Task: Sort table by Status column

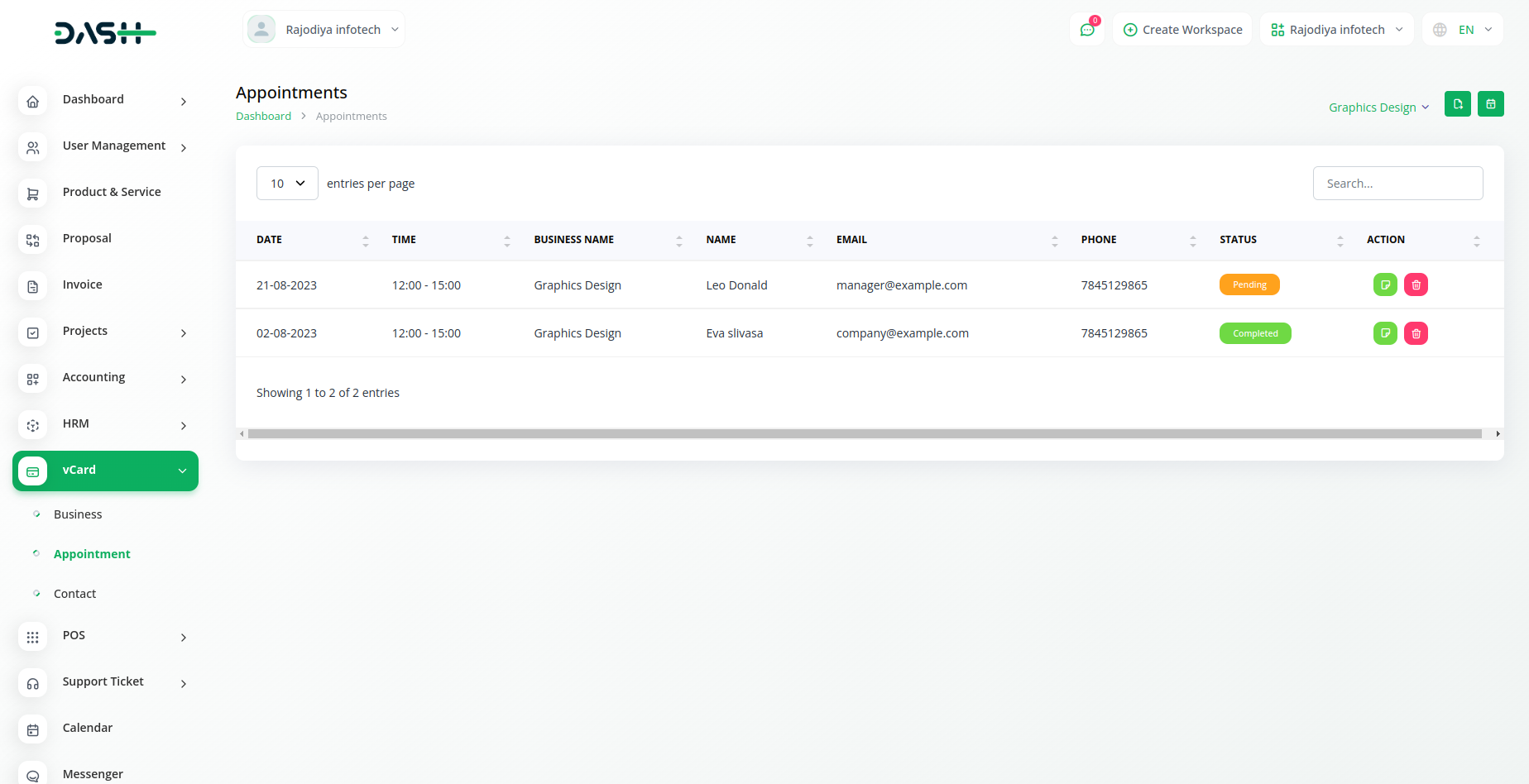Action: (1340, 241)
